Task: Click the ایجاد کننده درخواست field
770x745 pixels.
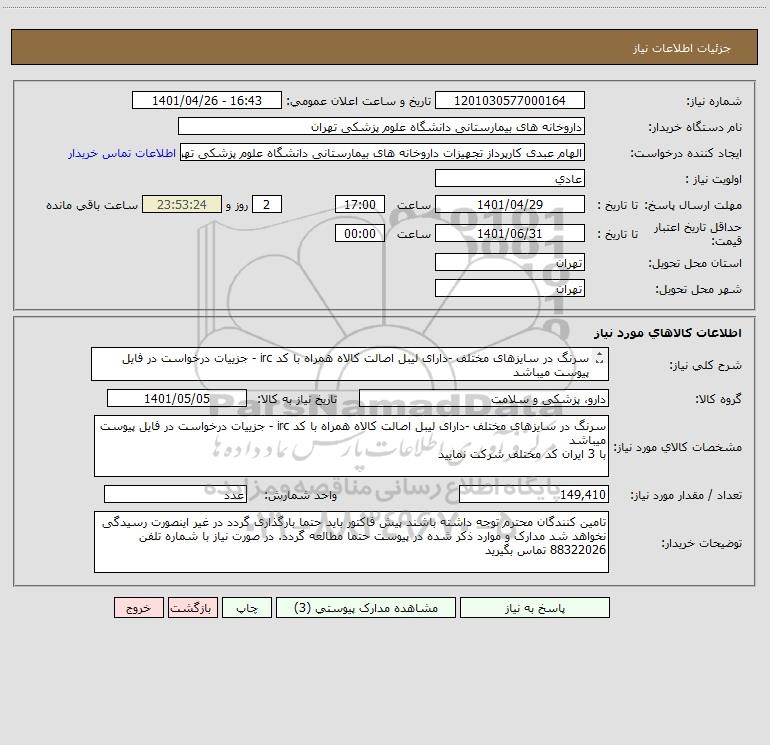Action: (x=383, y=153)
